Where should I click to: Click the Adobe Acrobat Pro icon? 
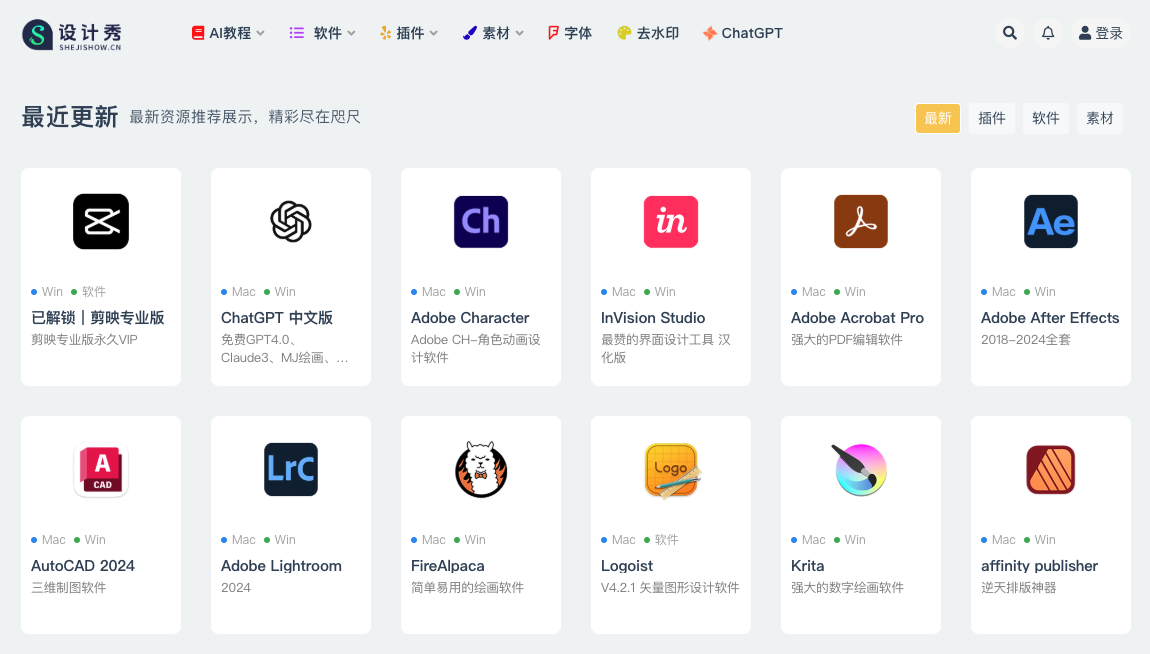click(x=861, y=221)
